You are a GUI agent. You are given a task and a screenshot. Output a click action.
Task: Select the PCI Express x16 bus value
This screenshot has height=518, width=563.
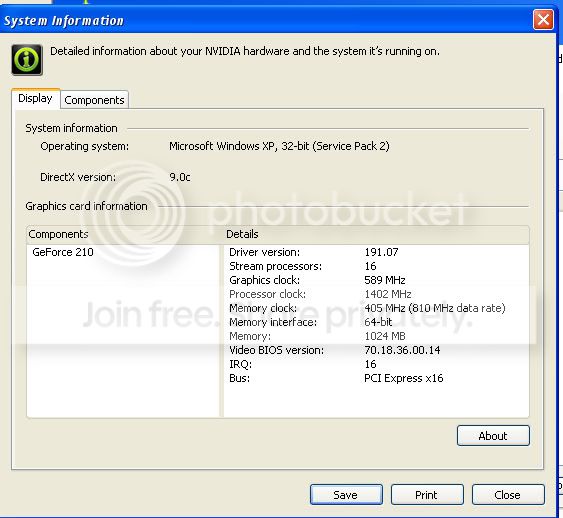pos(404,378)
